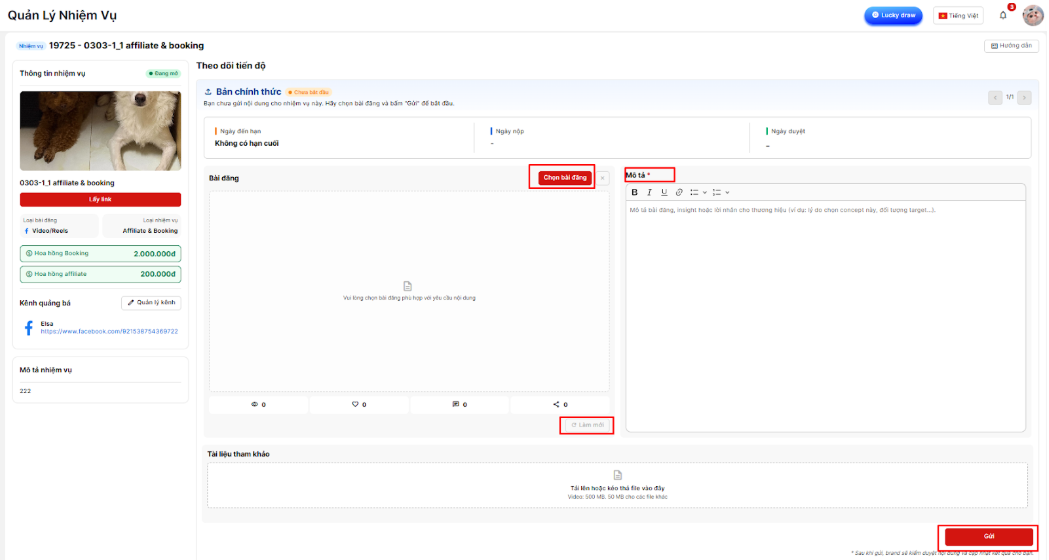Clear selected post with the X button
The image size is (1049, 560).
[603, 178]
